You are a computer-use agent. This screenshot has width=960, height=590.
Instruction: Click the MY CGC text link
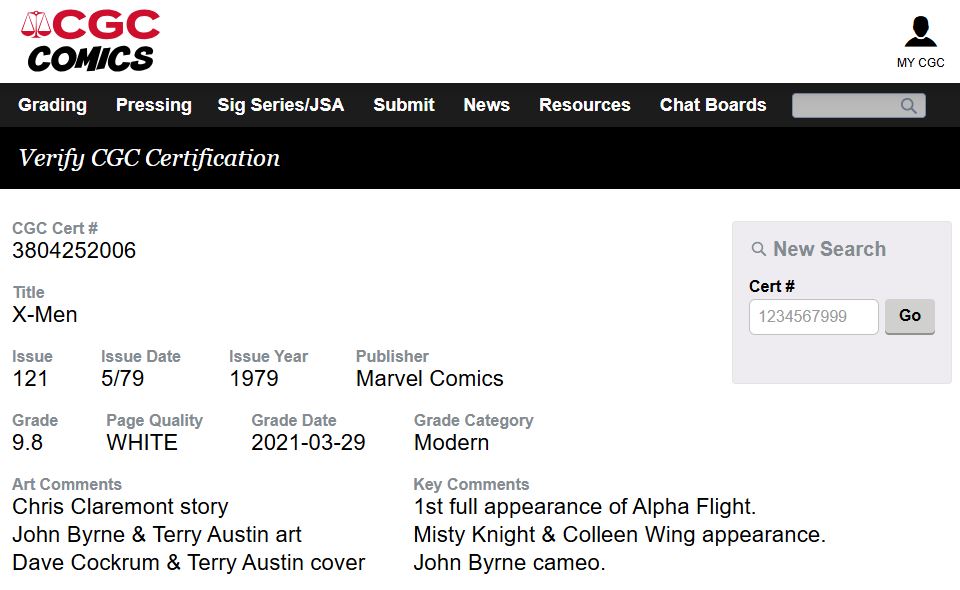[x=920, y=62]
